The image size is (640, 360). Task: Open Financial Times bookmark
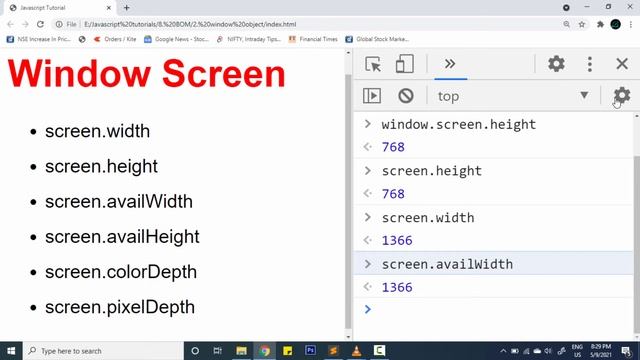[313, 39]
